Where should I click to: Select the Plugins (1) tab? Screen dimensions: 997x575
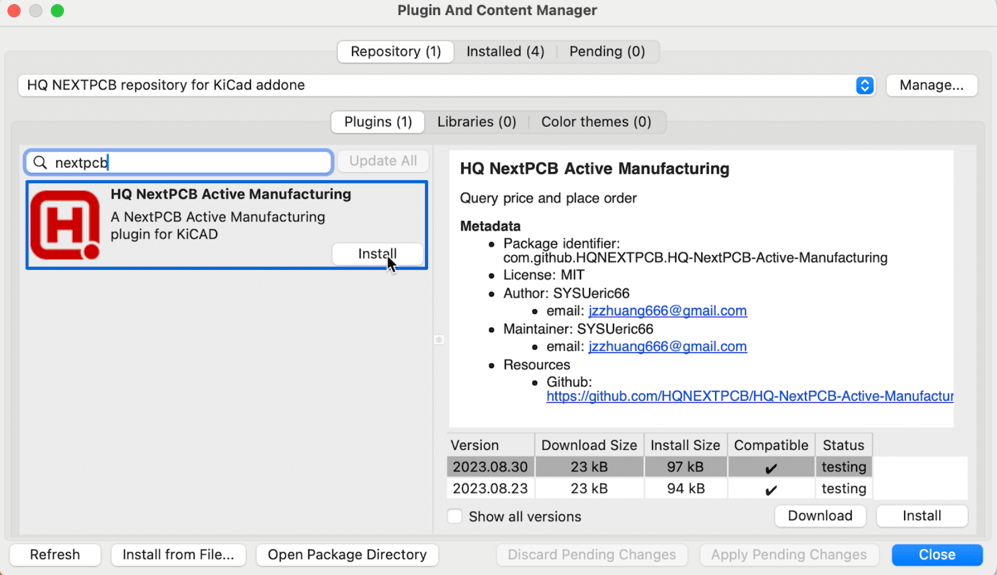coord(378,121)
